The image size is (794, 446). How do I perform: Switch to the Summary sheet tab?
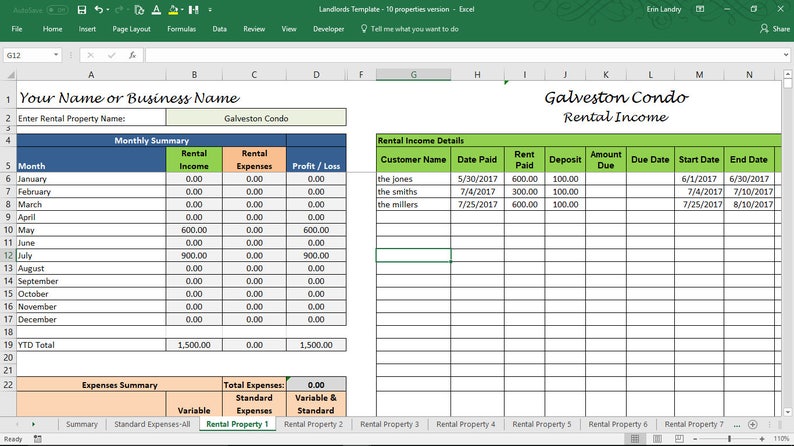click(82, 424)
